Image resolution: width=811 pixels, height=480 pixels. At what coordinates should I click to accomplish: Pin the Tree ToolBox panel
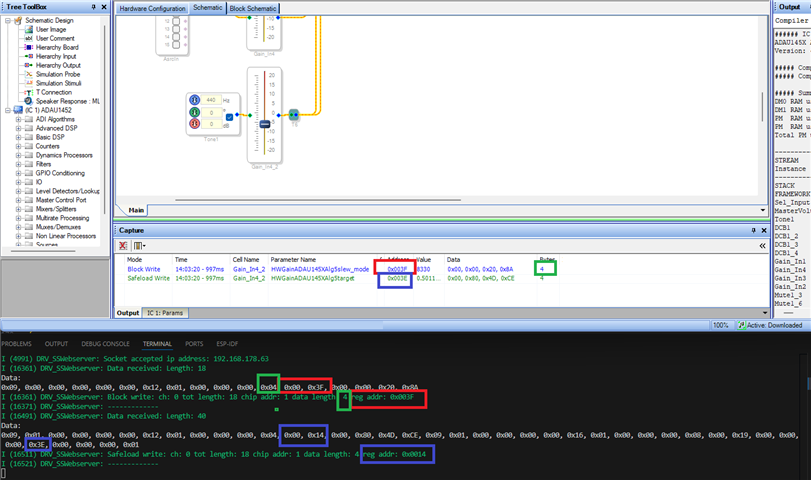tap(94, 7)
